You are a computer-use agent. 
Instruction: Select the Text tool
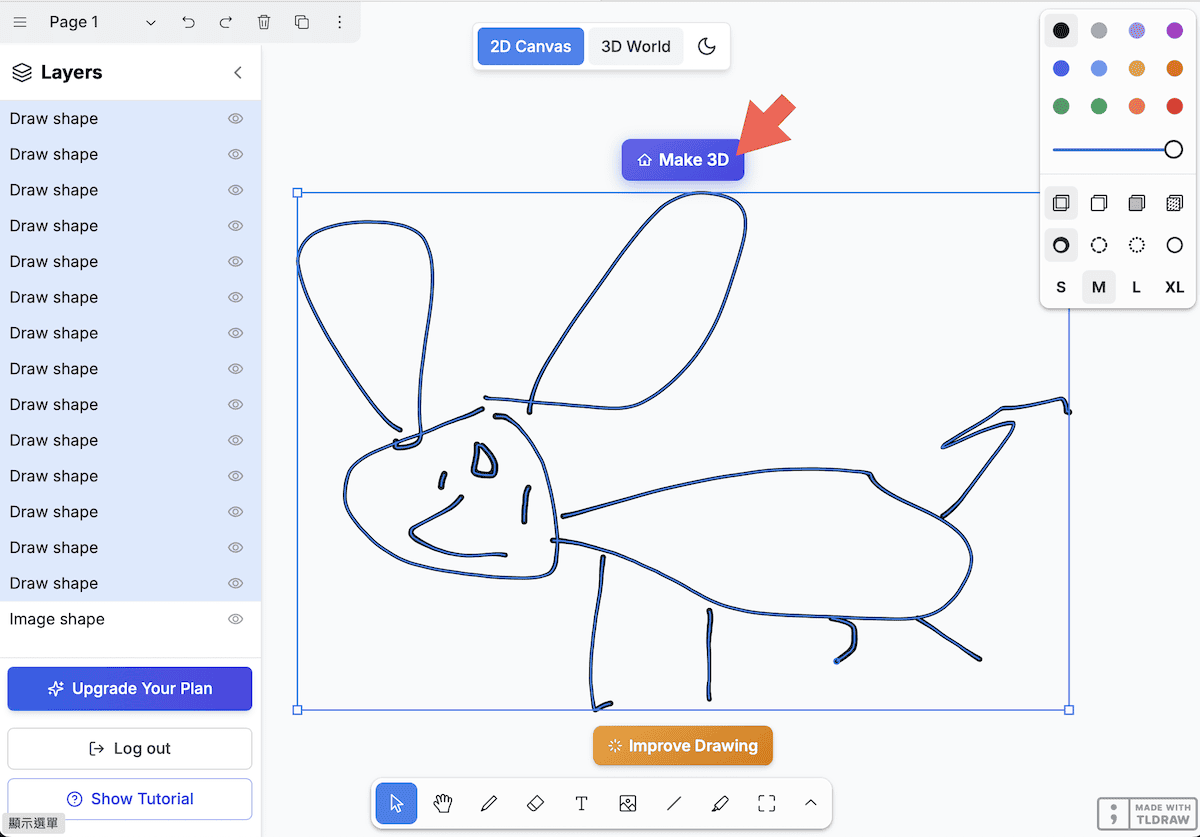tap(581, 803)
